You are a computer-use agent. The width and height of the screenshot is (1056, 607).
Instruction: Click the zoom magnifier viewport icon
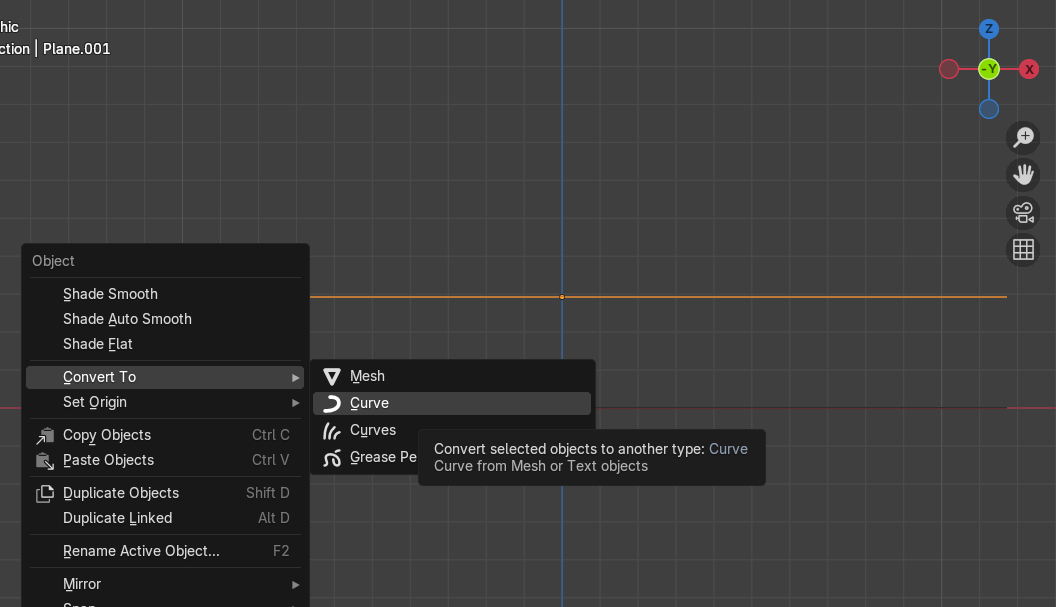click(x=1023, y=137)
